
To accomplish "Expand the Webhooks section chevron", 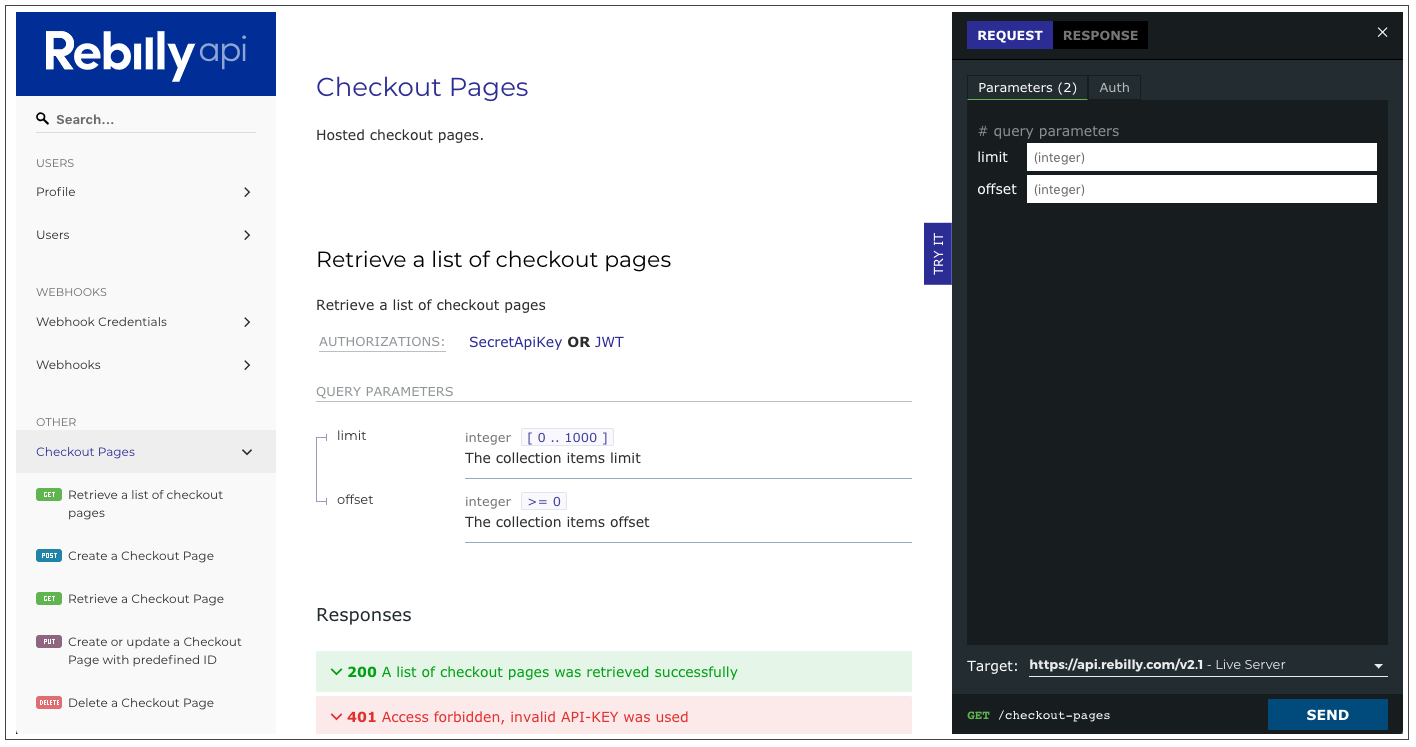I will point(247,365).
